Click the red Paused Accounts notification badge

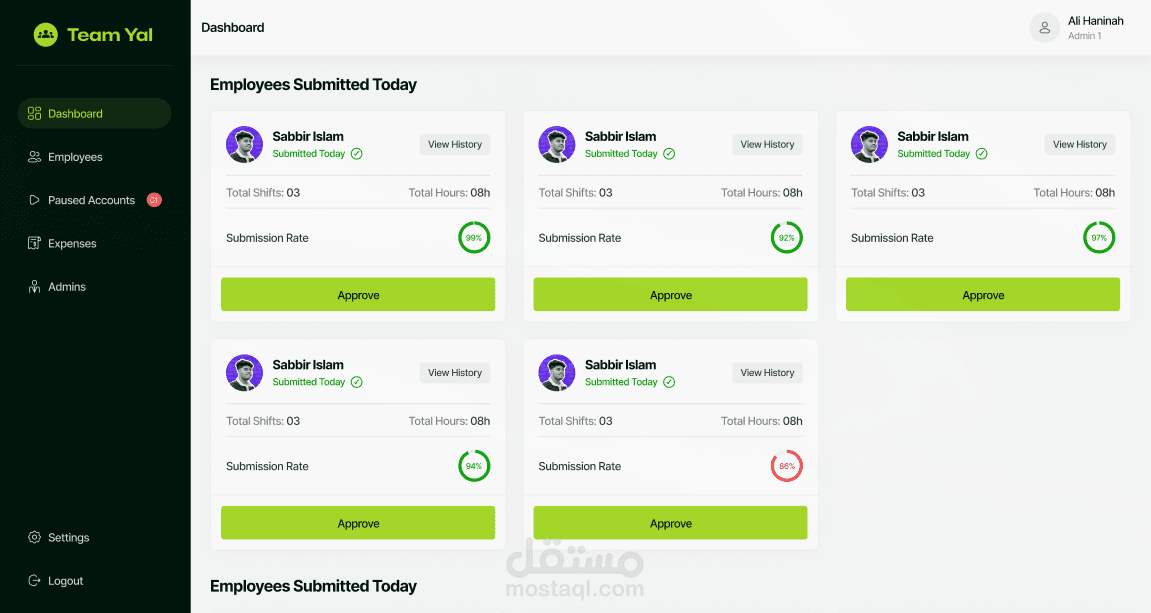point(154,200)
